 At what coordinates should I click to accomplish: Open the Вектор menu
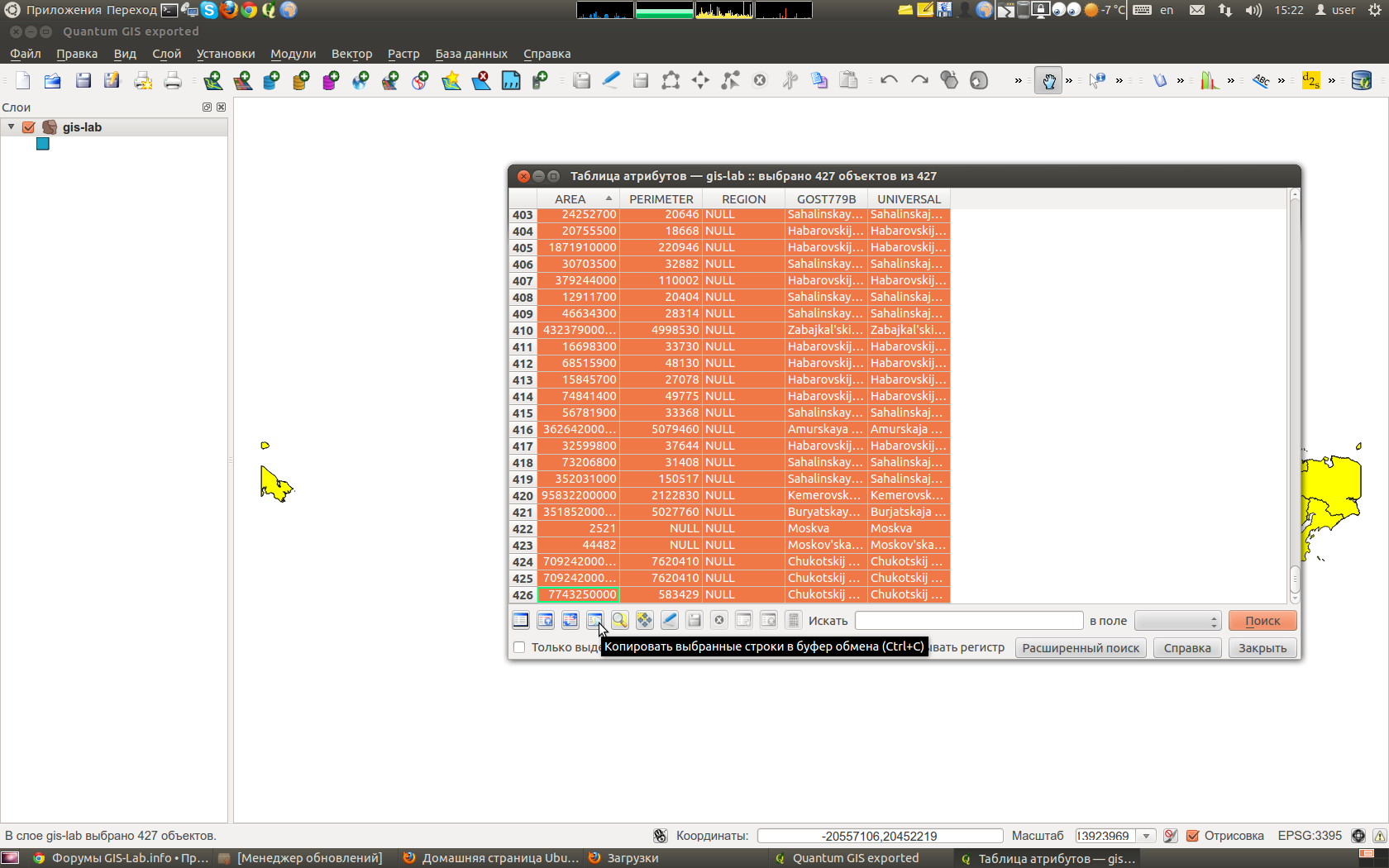coord(351,54)
